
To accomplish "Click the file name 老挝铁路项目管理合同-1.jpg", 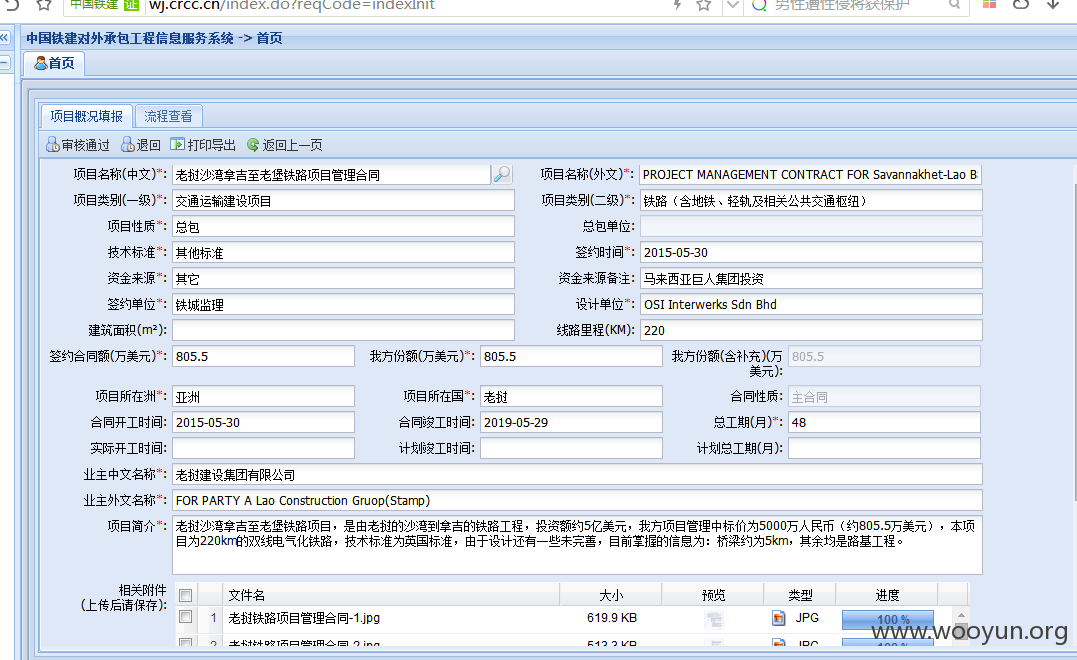I will 304,618.
